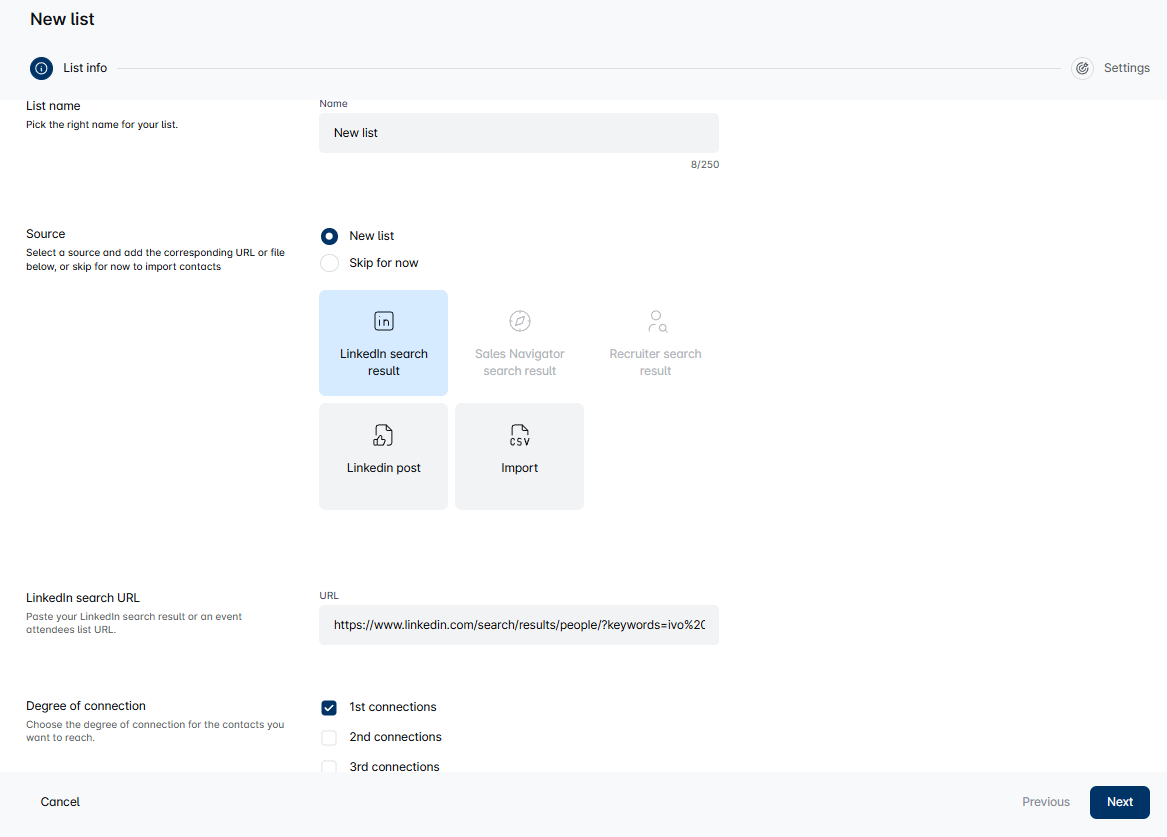Cancel the new list creation
Viewport: 1167px width, 837px height.
pyautogui.click(x=60, y=802)
